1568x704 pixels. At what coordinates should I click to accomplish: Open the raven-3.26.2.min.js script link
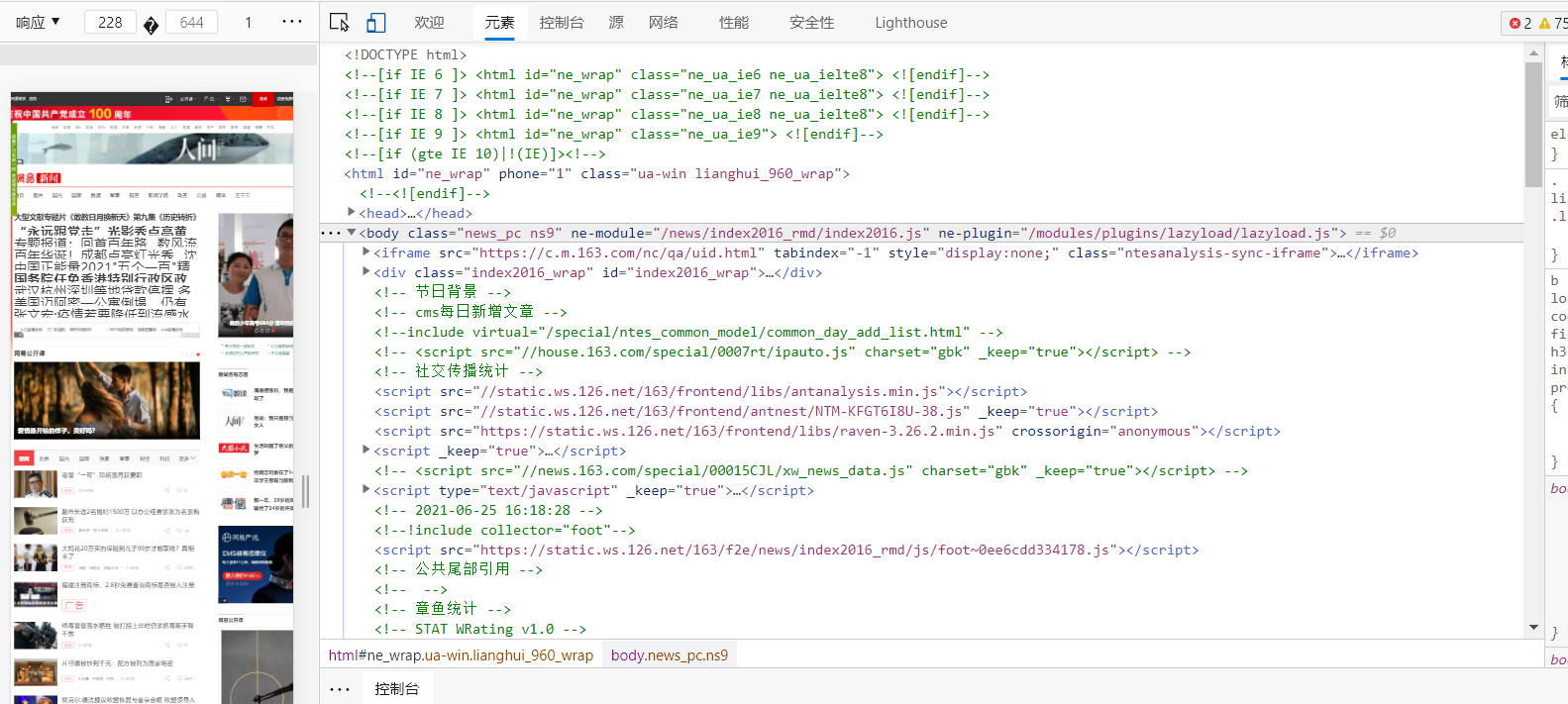pyautogui.click(x=738, y=431)
